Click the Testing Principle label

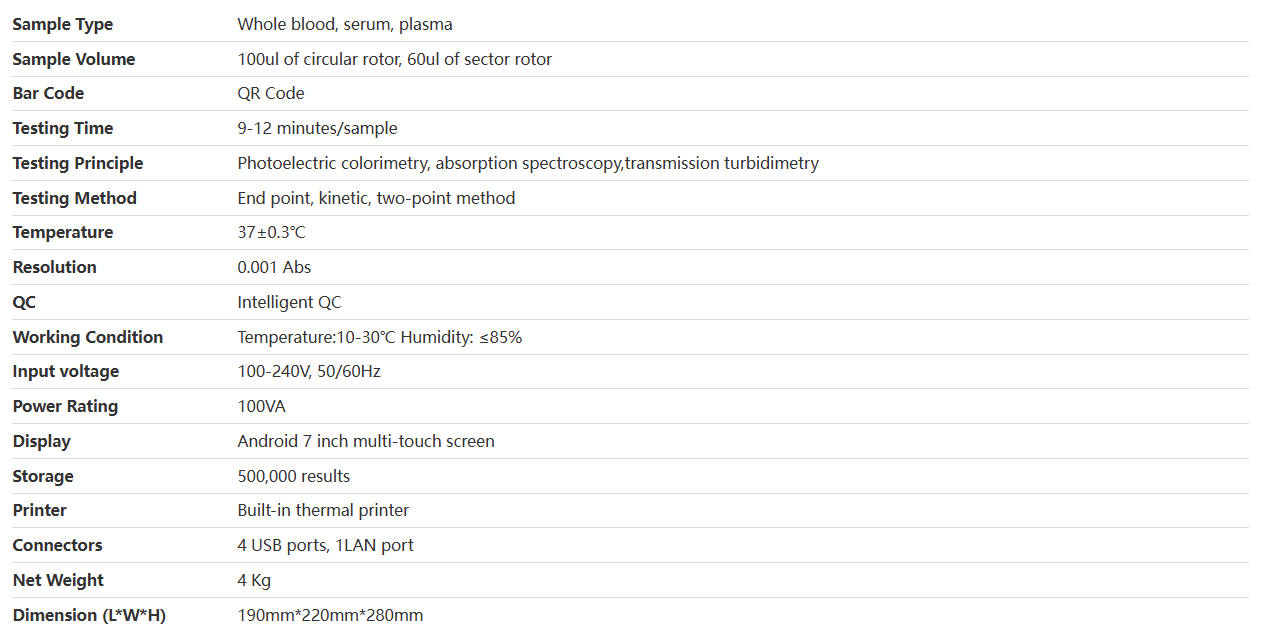pyautogui.click(x=78, y=163)
